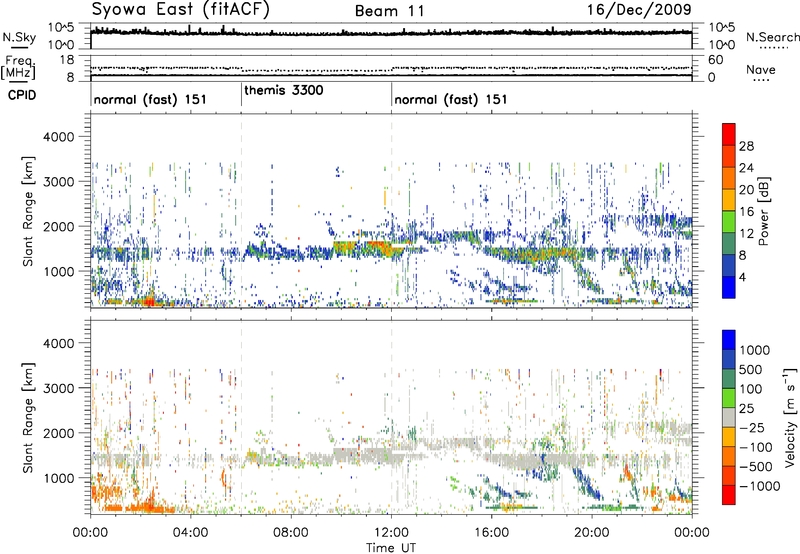Click the solid line sample under N.Sky
Screen dimensions: 800x554
(x=19, y=48)
